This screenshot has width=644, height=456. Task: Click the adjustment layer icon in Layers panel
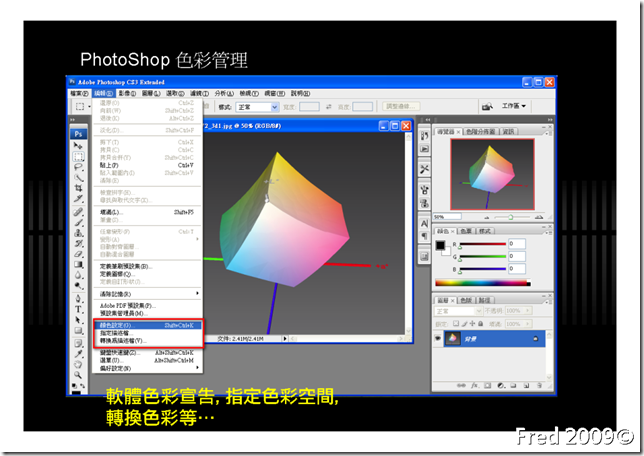(x=500, y=386)
